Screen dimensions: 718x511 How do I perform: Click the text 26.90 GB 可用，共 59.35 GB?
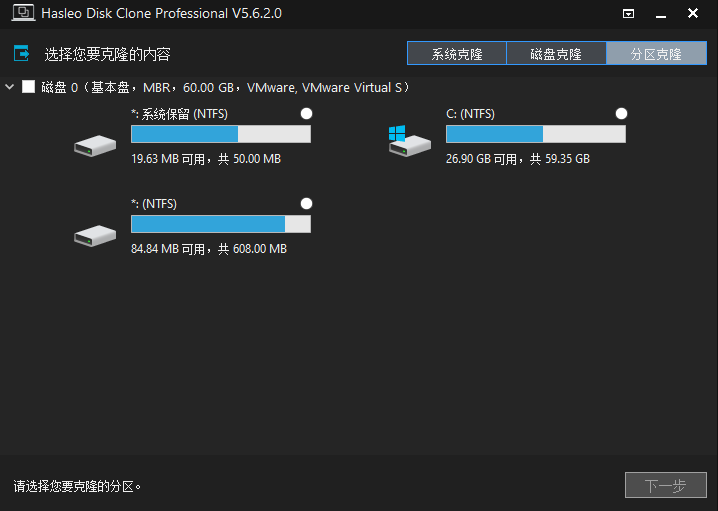[518, 159]
